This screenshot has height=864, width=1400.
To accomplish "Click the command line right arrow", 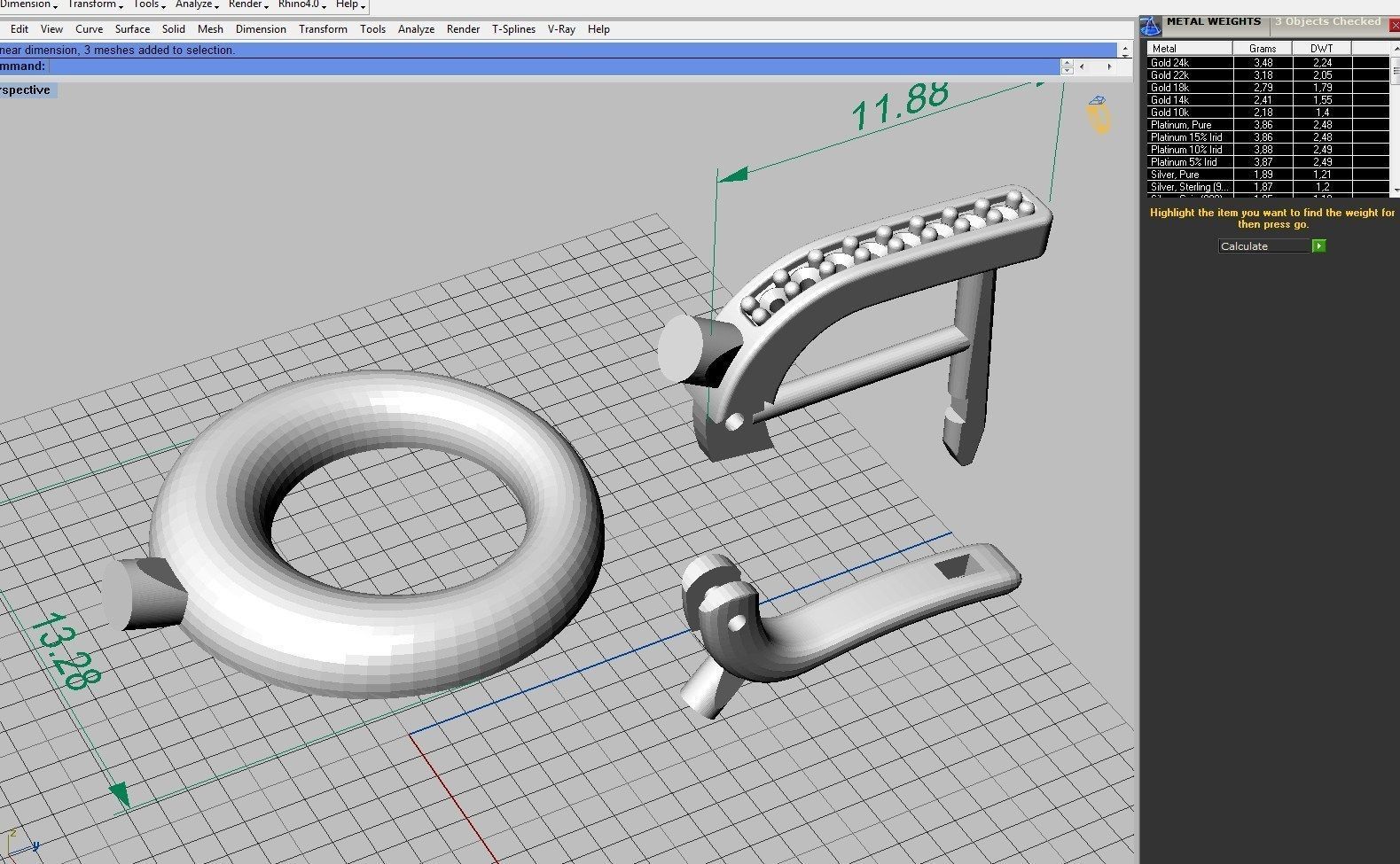I will click(x=1108, y=66).
